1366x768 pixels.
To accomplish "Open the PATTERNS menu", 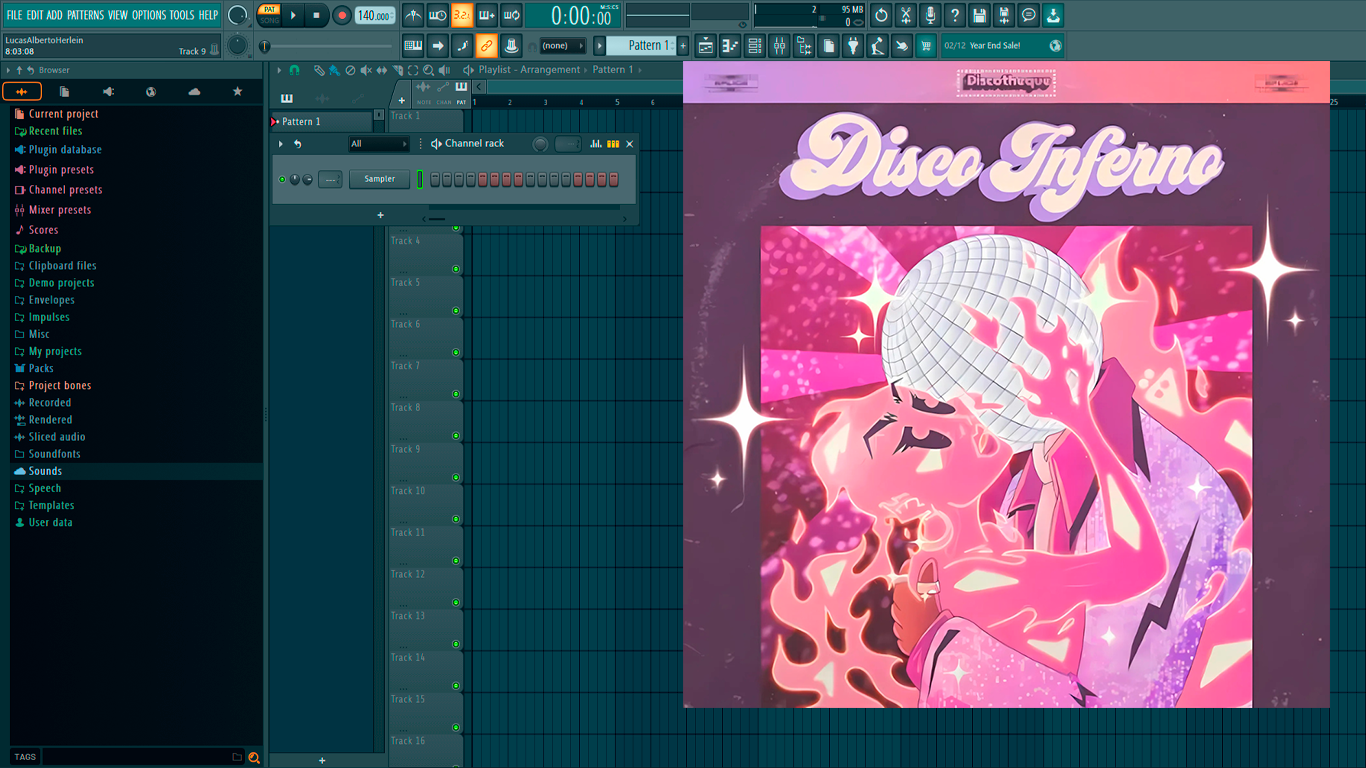I will pyautogui.click(x=85, y=15).
